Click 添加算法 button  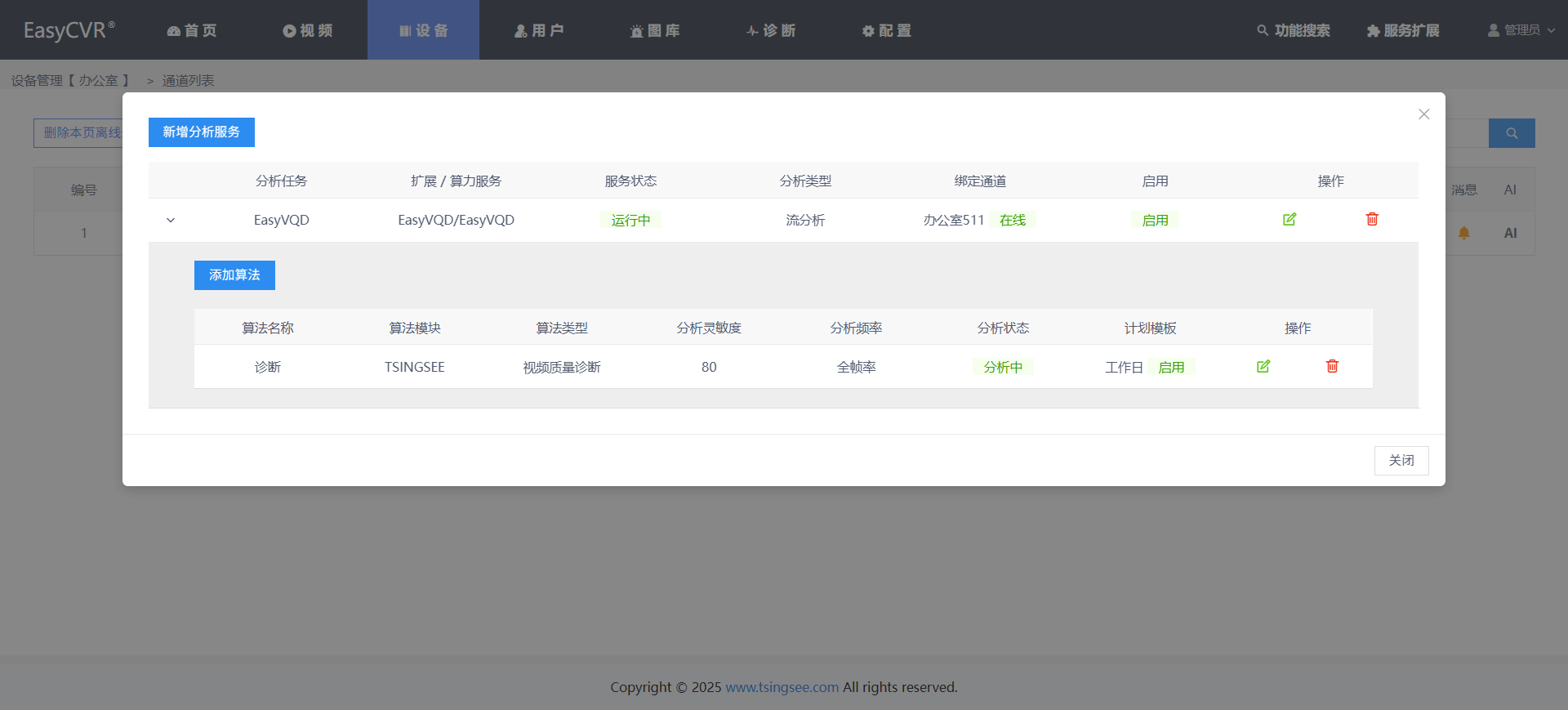tap(234, 275)
